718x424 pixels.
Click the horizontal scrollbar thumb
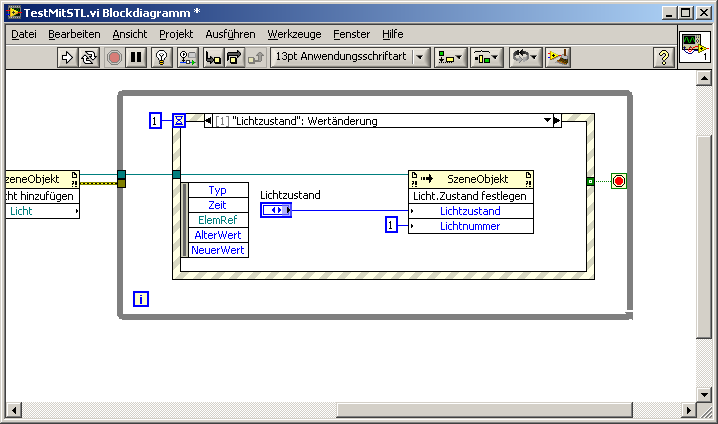pyautogui.click(x=484, y=410)
